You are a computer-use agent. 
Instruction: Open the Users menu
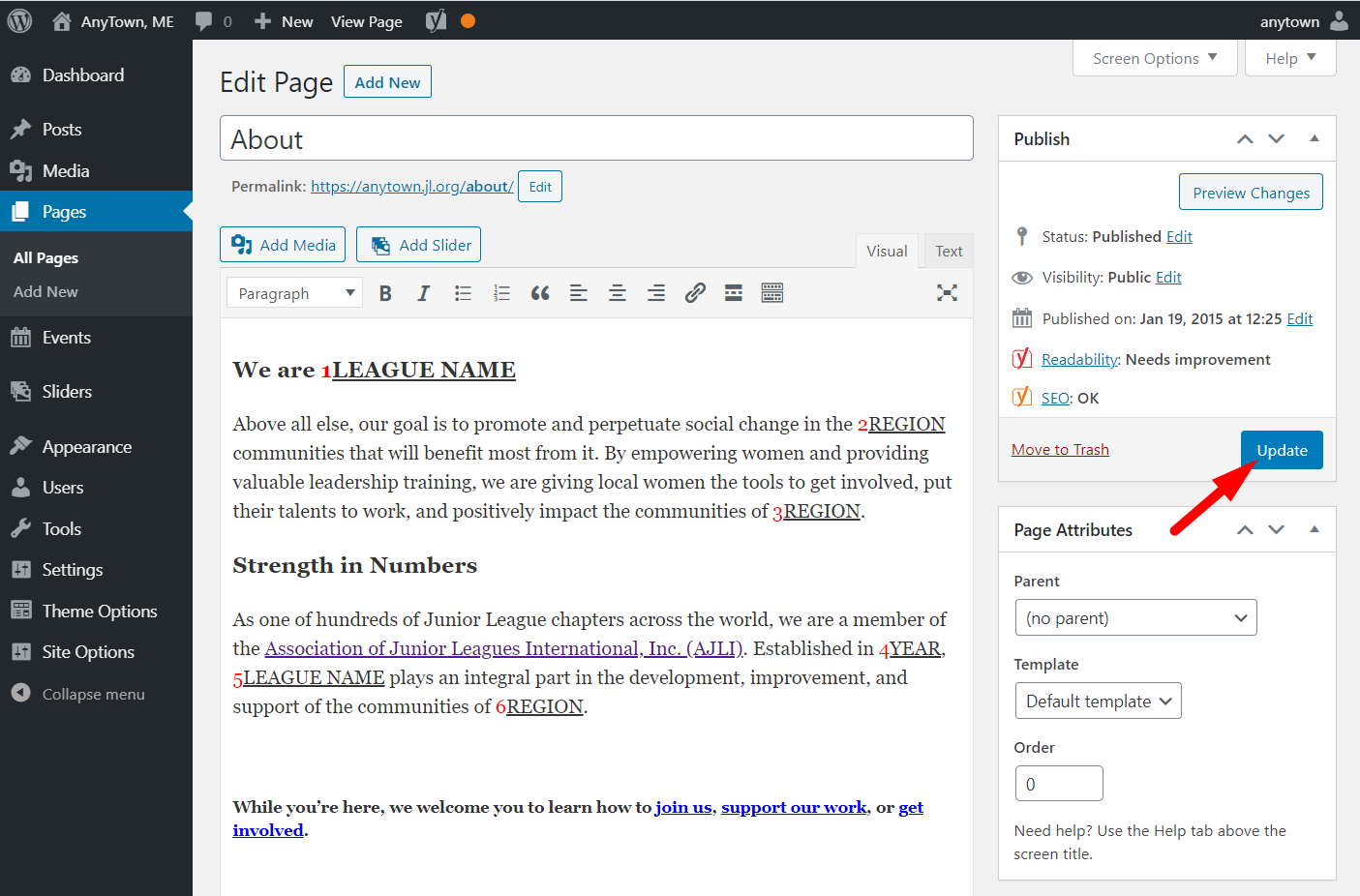point(96,488)
